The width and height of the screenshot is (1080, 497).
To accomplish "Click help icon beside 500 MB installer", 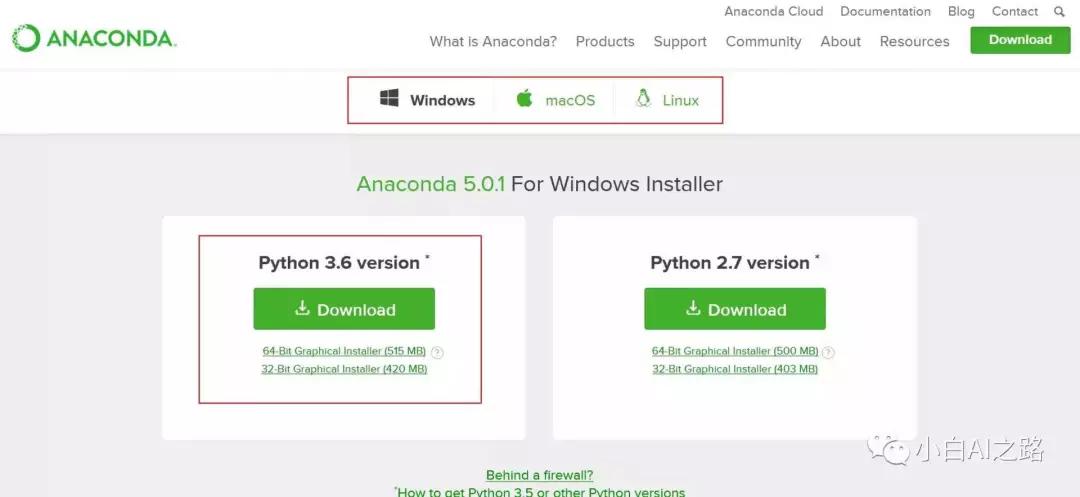I will (828, 352).
